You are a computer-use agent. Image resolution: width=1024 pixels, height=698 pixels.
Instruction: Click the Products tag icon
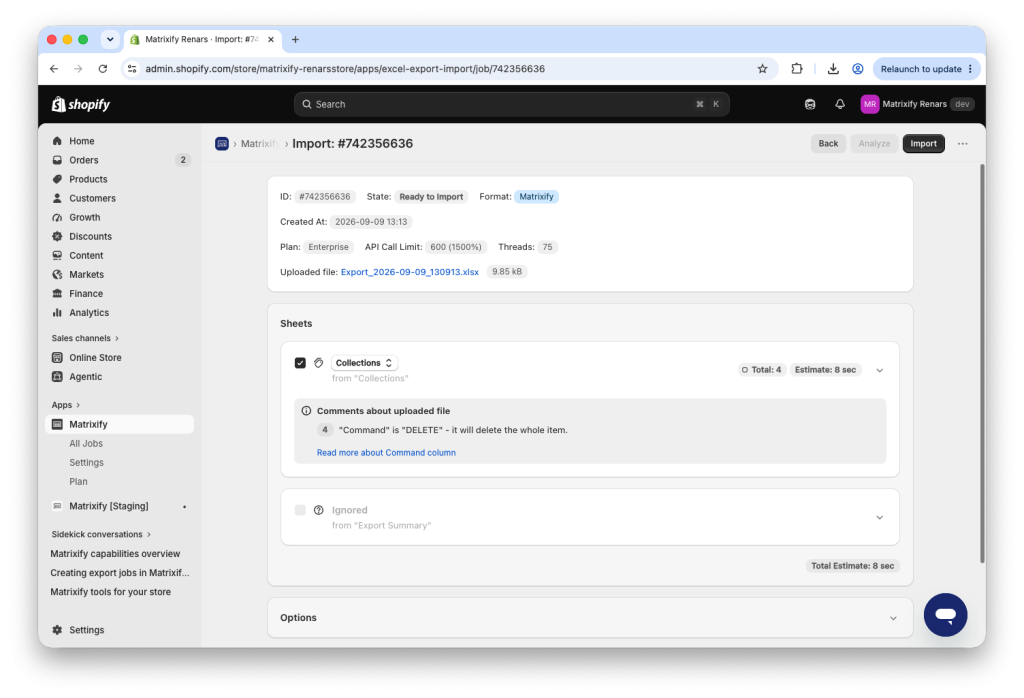coord(57,179)
